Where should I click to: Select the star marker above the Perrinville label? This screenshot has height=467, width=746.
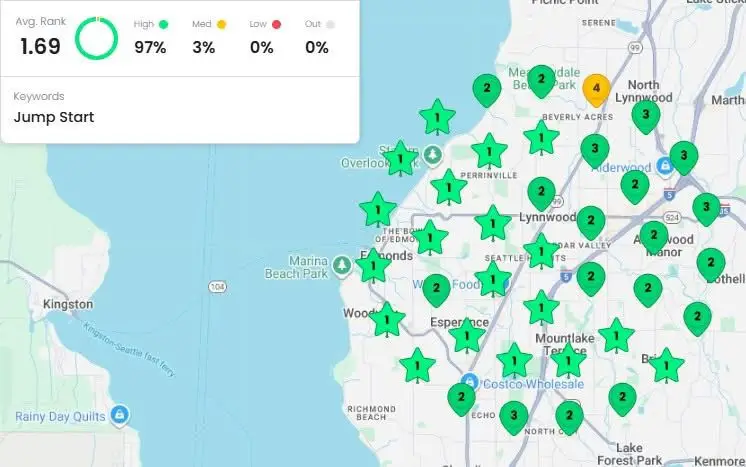pos(489,151)
